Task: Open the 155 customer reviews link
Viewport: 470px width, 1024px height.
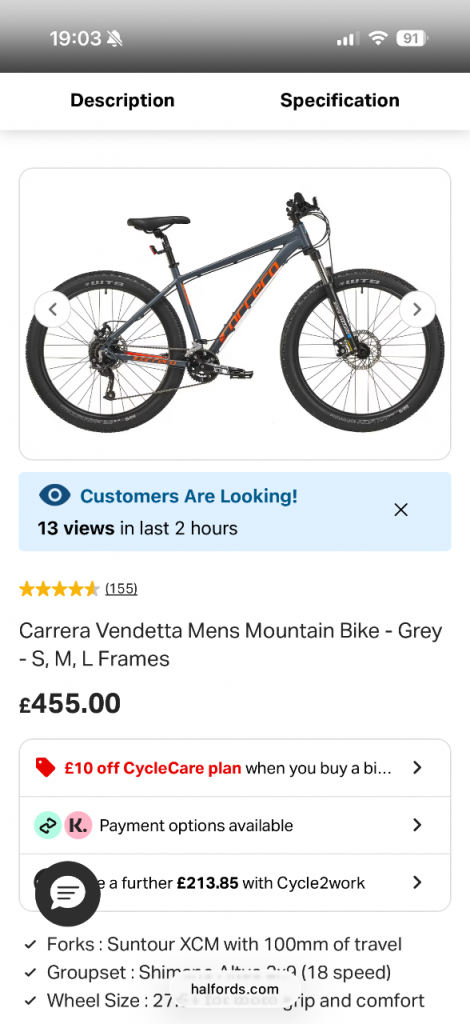Action: click(x=121, y=589)
